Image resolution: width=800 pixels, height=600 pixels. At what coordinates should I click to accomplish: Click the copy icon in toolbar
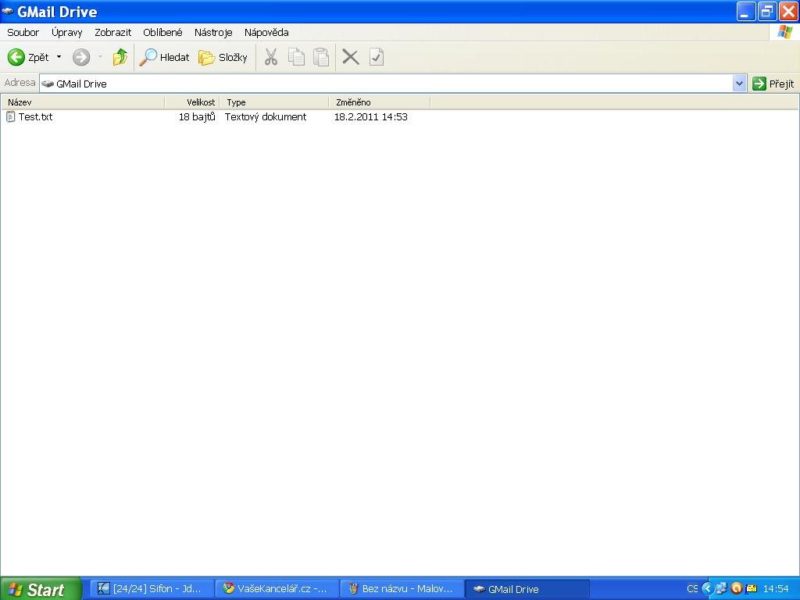296,57
